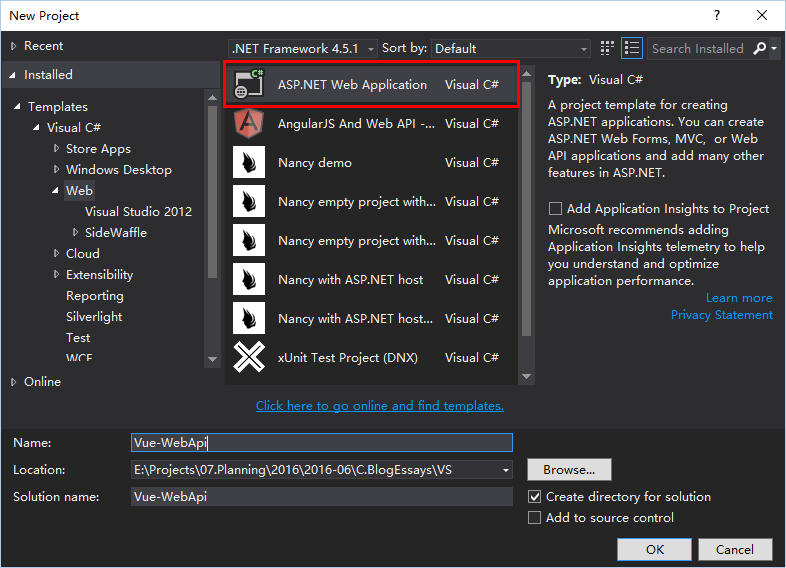Open the Location path dropdown arrow
This screenshot has width=786, height=568.
pyautogui.click(x=506, y=470)
